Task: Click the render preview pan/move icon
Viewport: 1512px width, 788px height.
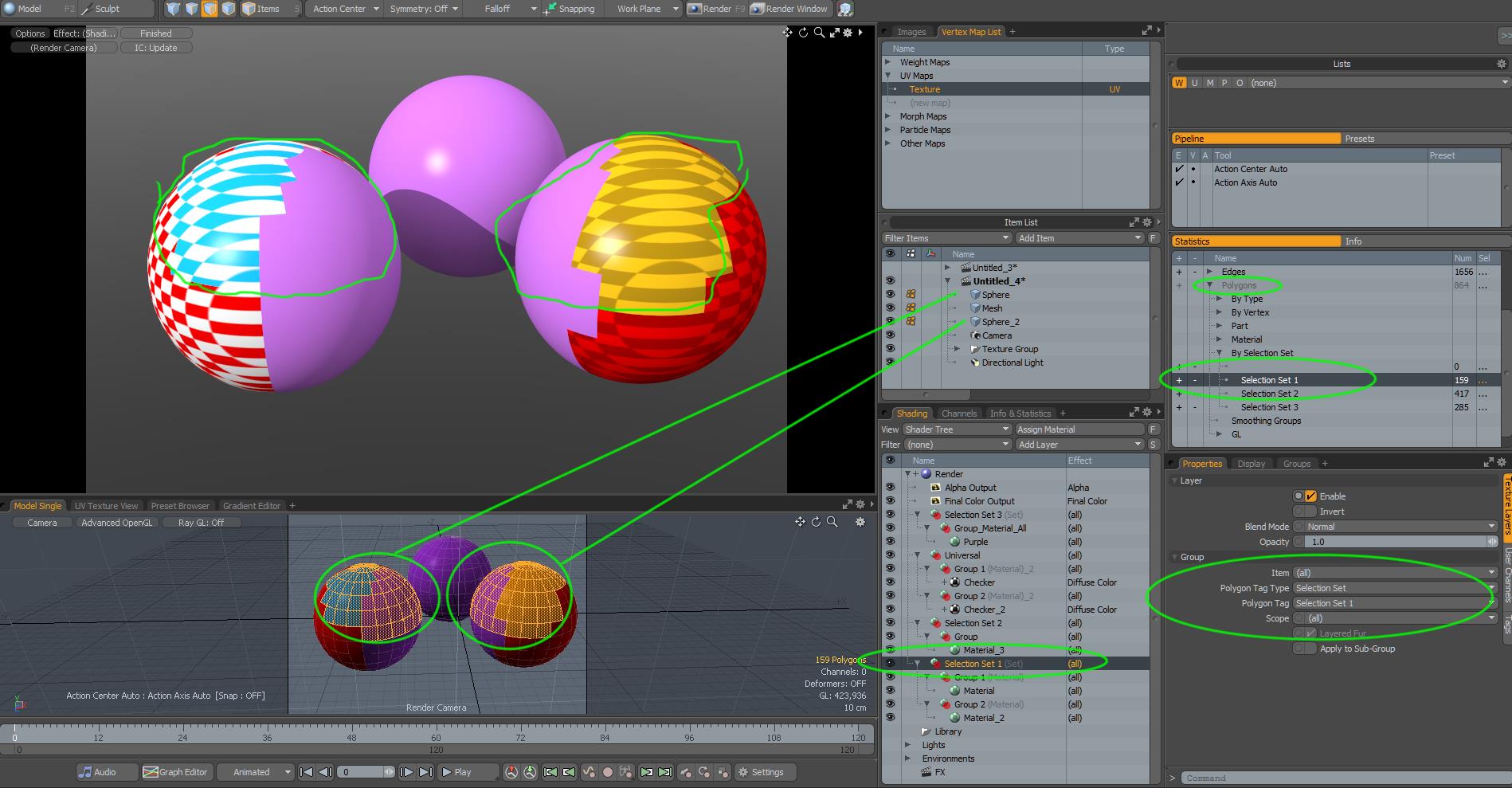Action: (x=787, y=33)
